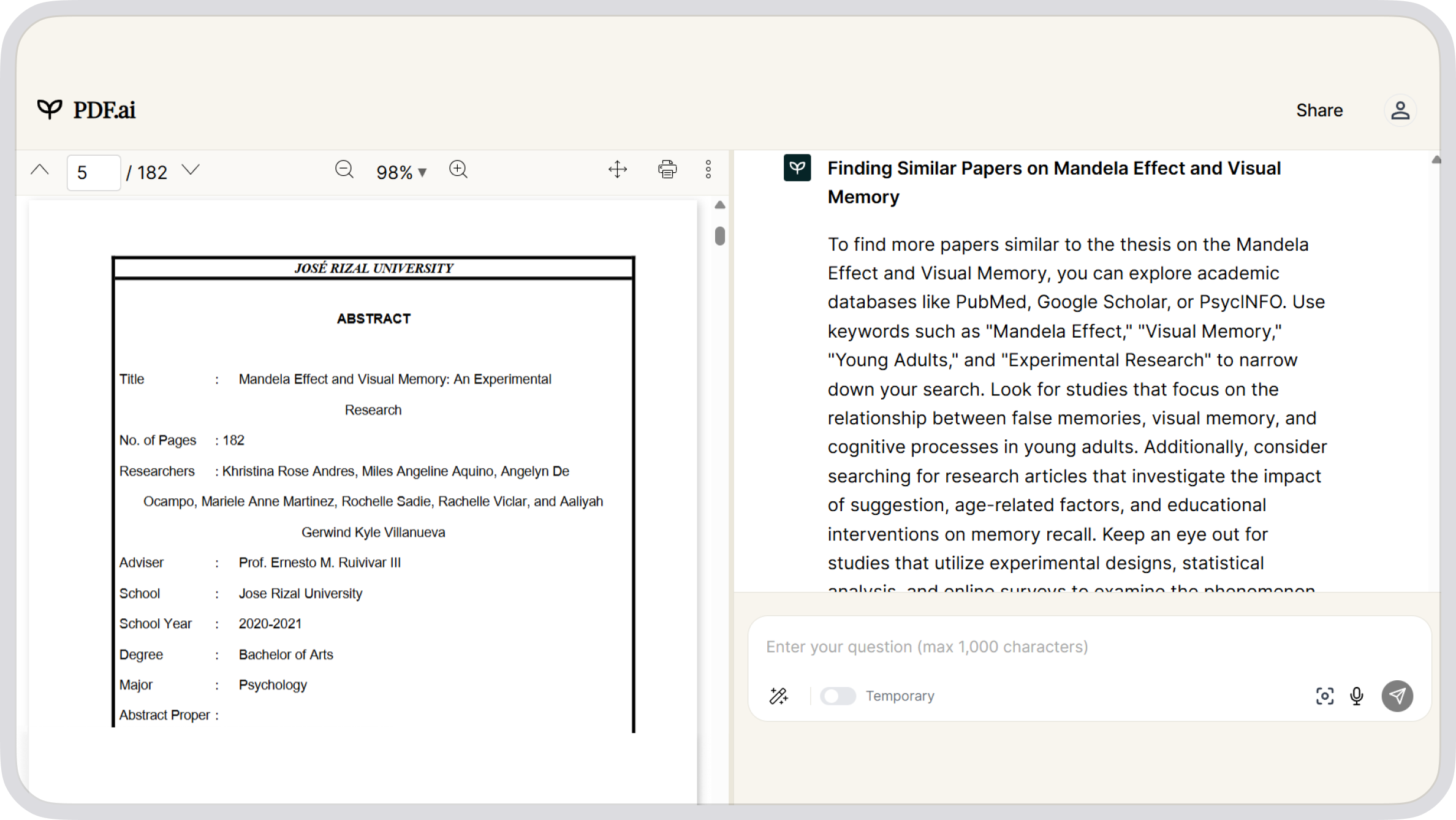
Task: Click 'Jose Rizal University' school value
Action: (300, 594)
